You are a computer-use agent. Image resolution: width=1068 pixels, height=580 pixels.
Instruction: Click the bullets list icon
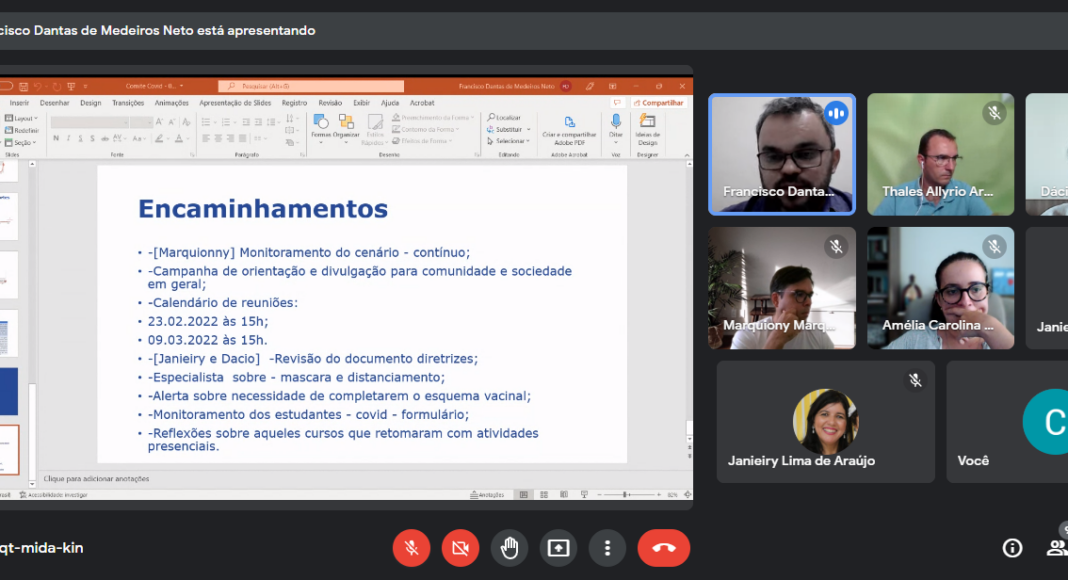click(206, 122)
